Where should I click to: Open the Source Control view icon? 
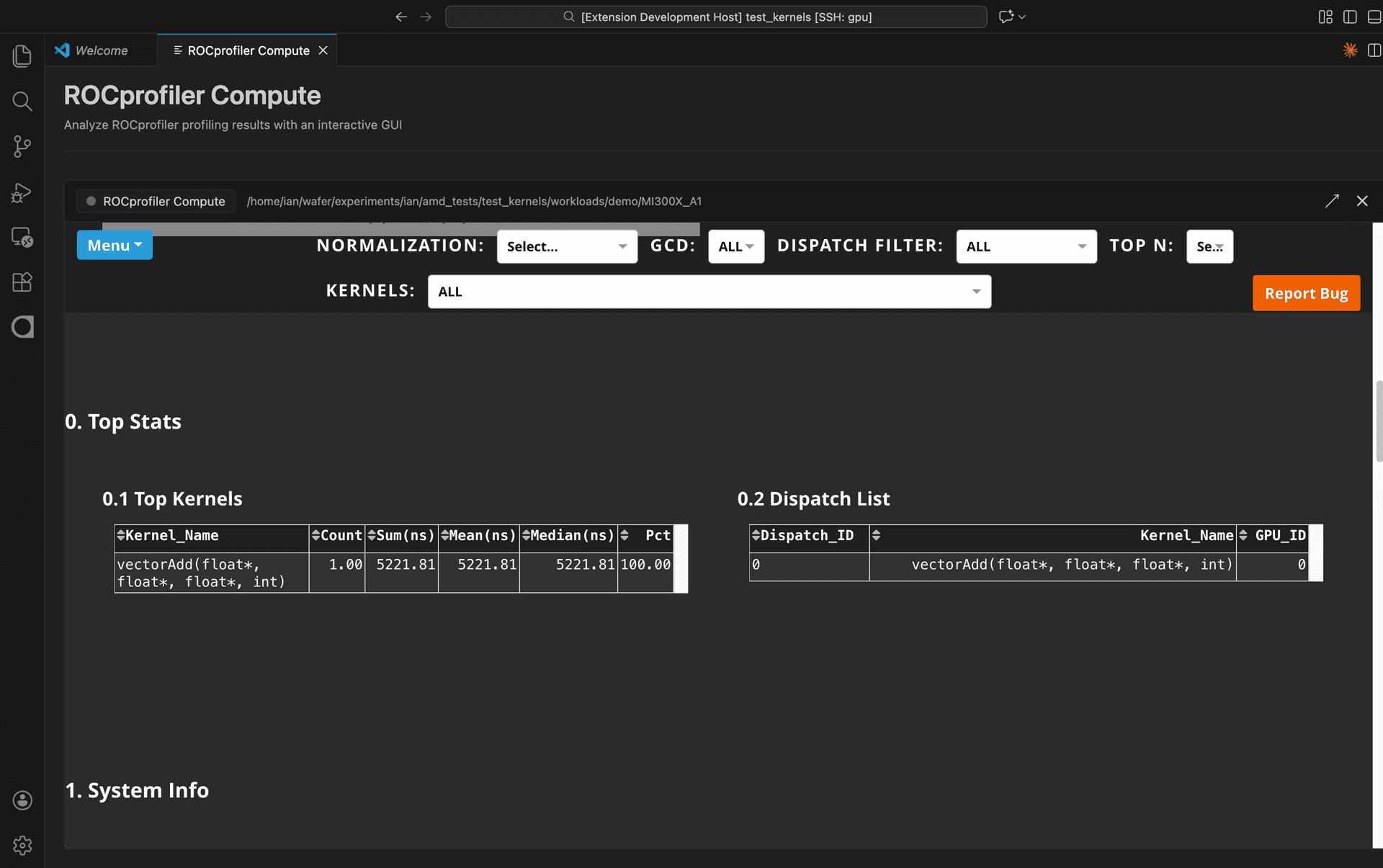22,147
